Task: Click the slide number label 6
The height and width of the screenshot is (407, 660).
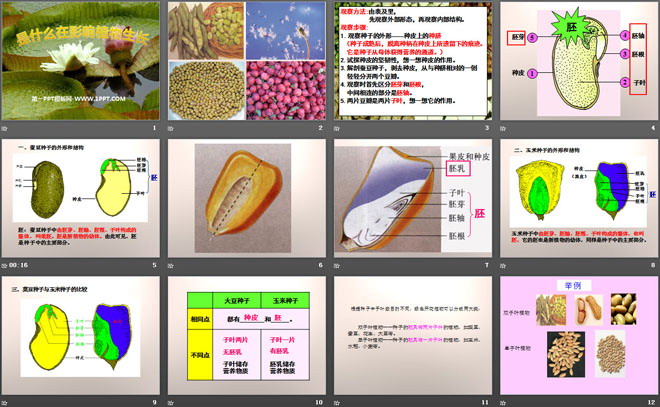Action: pyautogui.click(x=321, y=265)
